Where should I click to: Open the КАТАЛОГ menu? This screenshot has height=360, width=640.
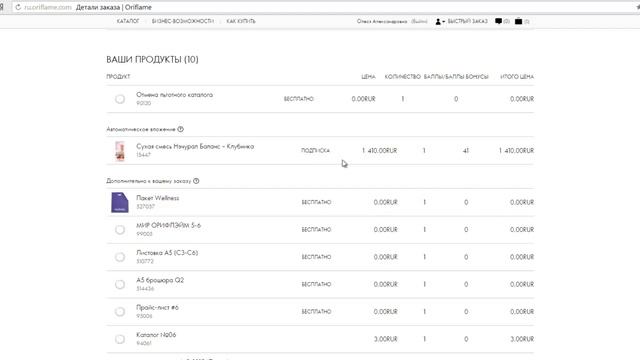pos(128,21)
